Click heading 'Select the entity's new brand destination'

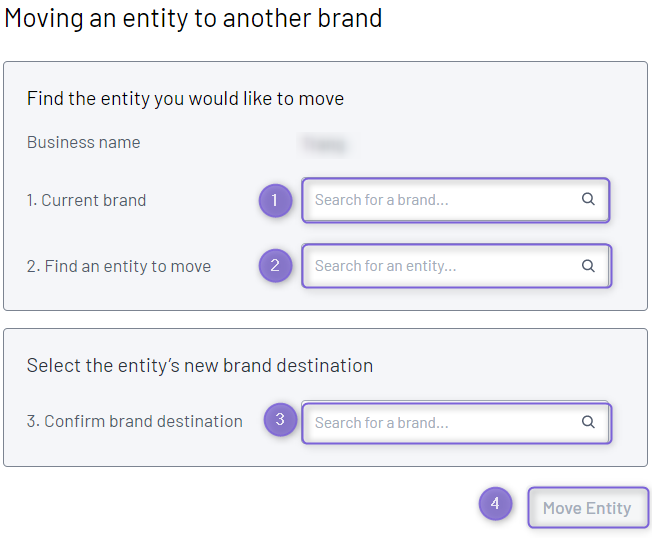tap(200, 366)
